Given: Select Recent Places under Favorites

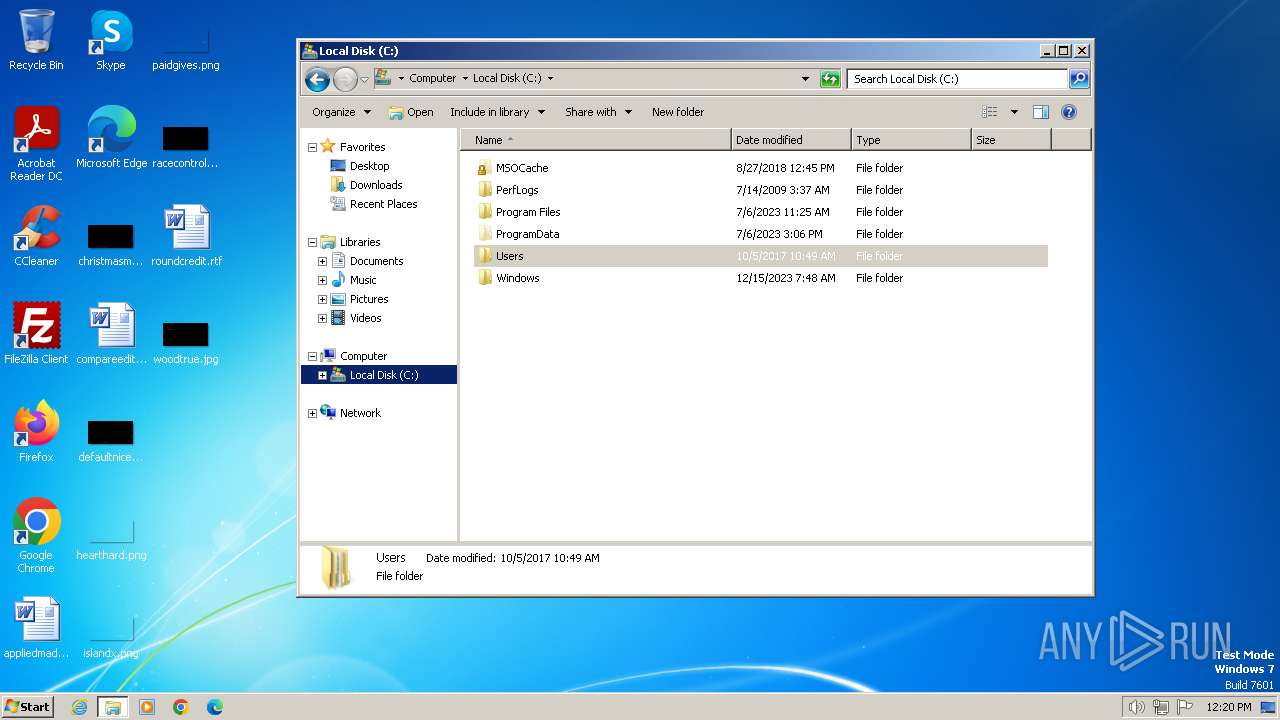Looking at the screenshot, I should pyautogui.click(x=374, y=204).
